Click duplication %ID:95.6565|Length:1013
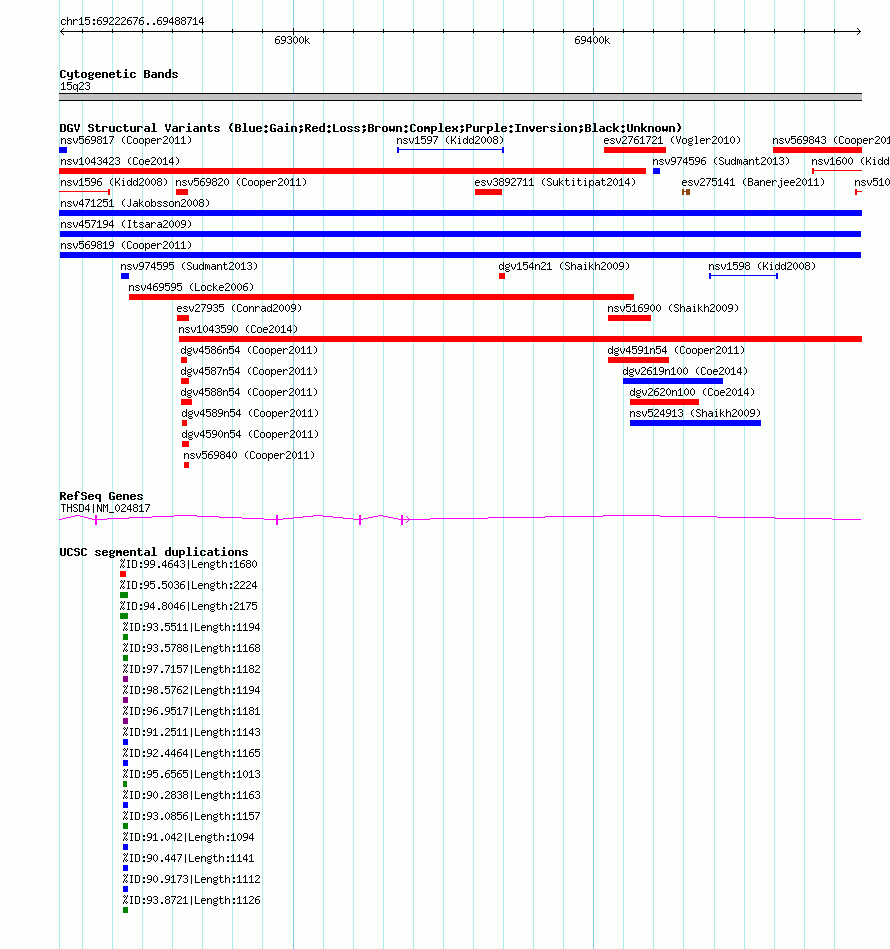This screenshot has width=890, height=949. 191,774
